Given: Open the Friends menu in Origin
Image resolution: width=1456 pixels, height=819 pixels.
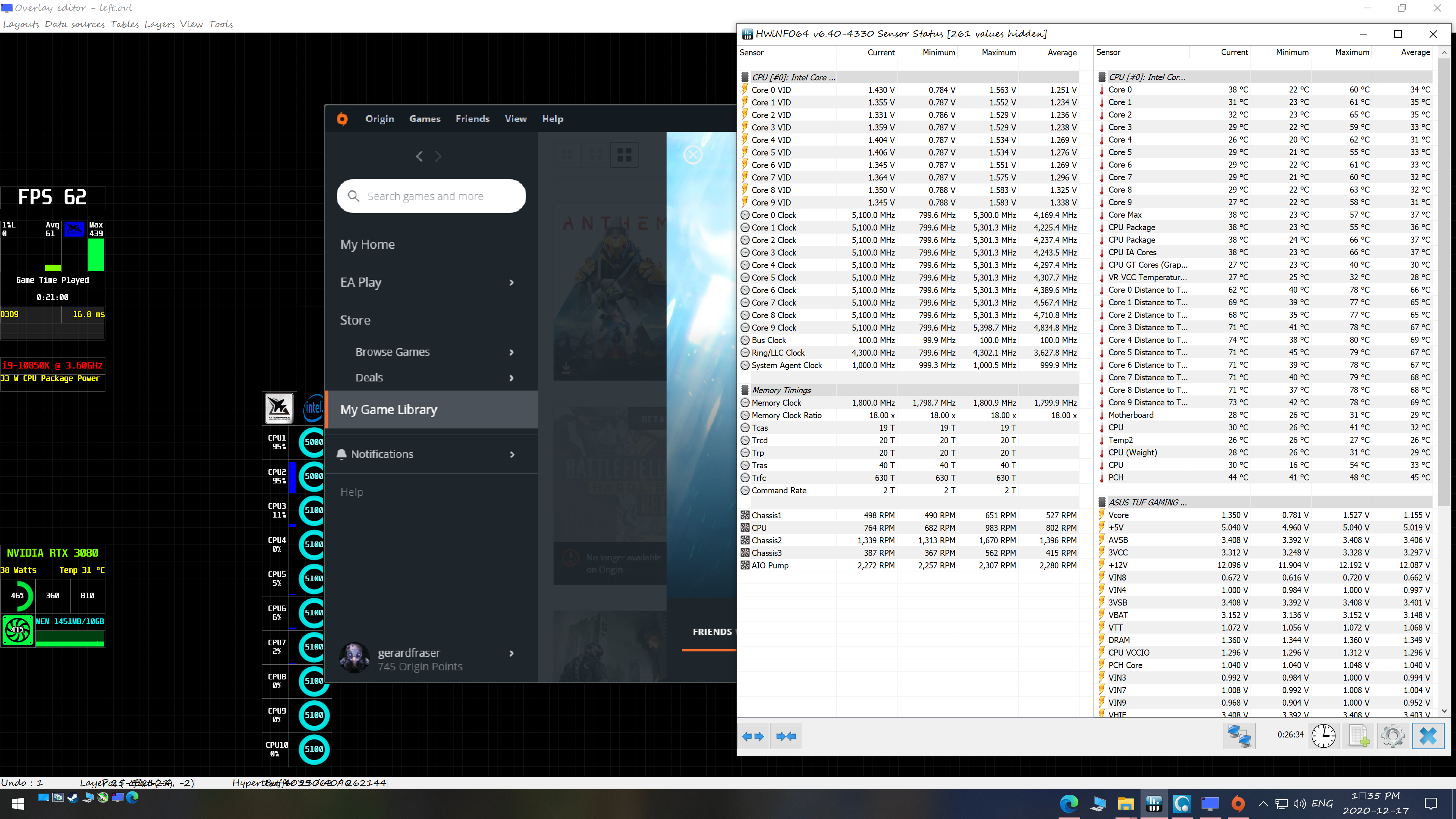Looking at the screenshot, I should coord(472,119).
